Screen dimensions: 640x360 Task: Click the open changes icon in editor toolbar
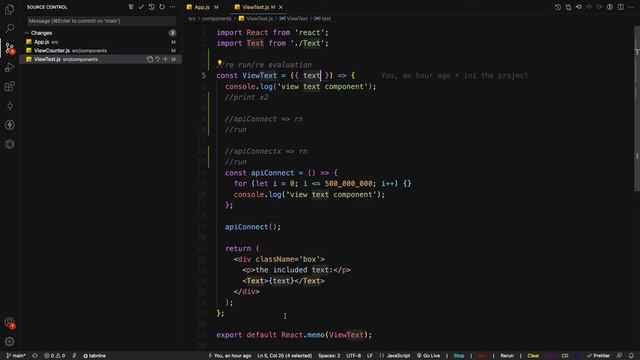pos(568,7)
